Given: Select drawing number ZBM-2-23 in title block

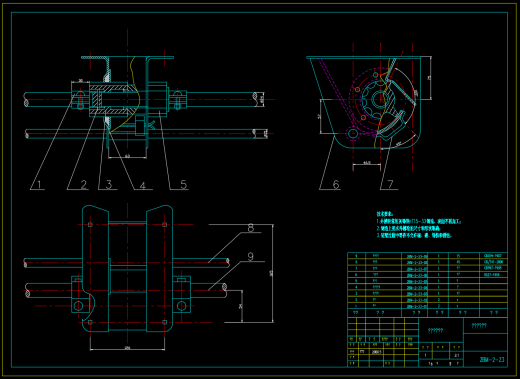Looking at the screenshot, I should click(x=492, y=360).
